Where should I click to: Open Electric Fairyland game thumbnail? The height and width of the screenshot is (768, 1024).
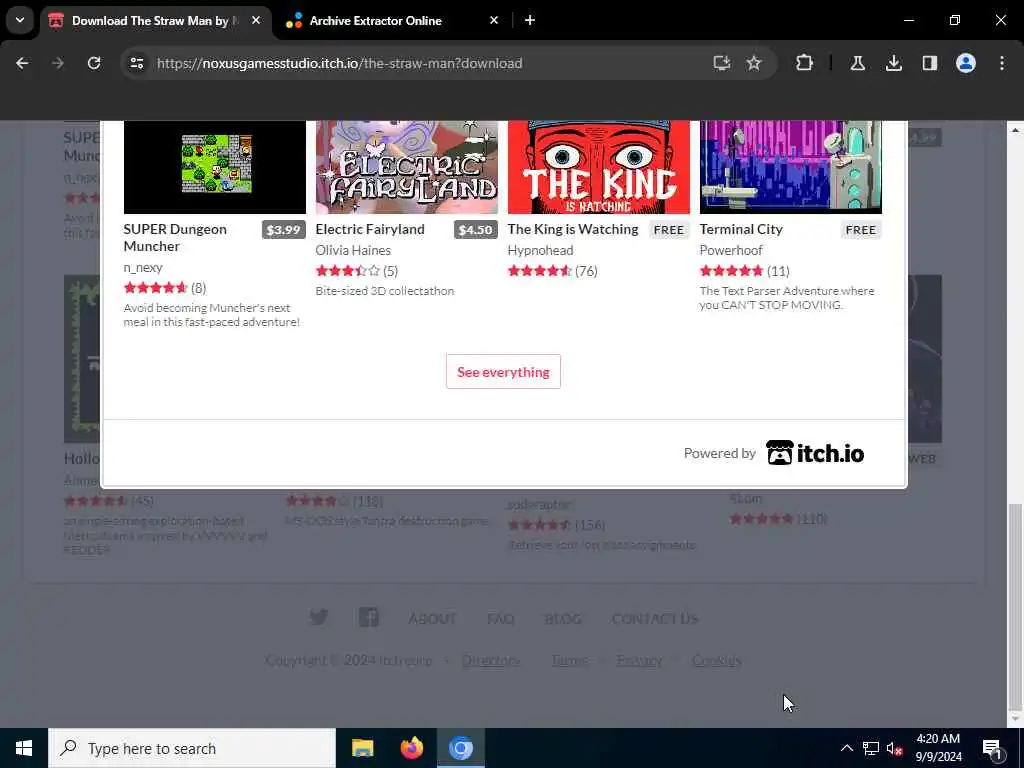407,167
